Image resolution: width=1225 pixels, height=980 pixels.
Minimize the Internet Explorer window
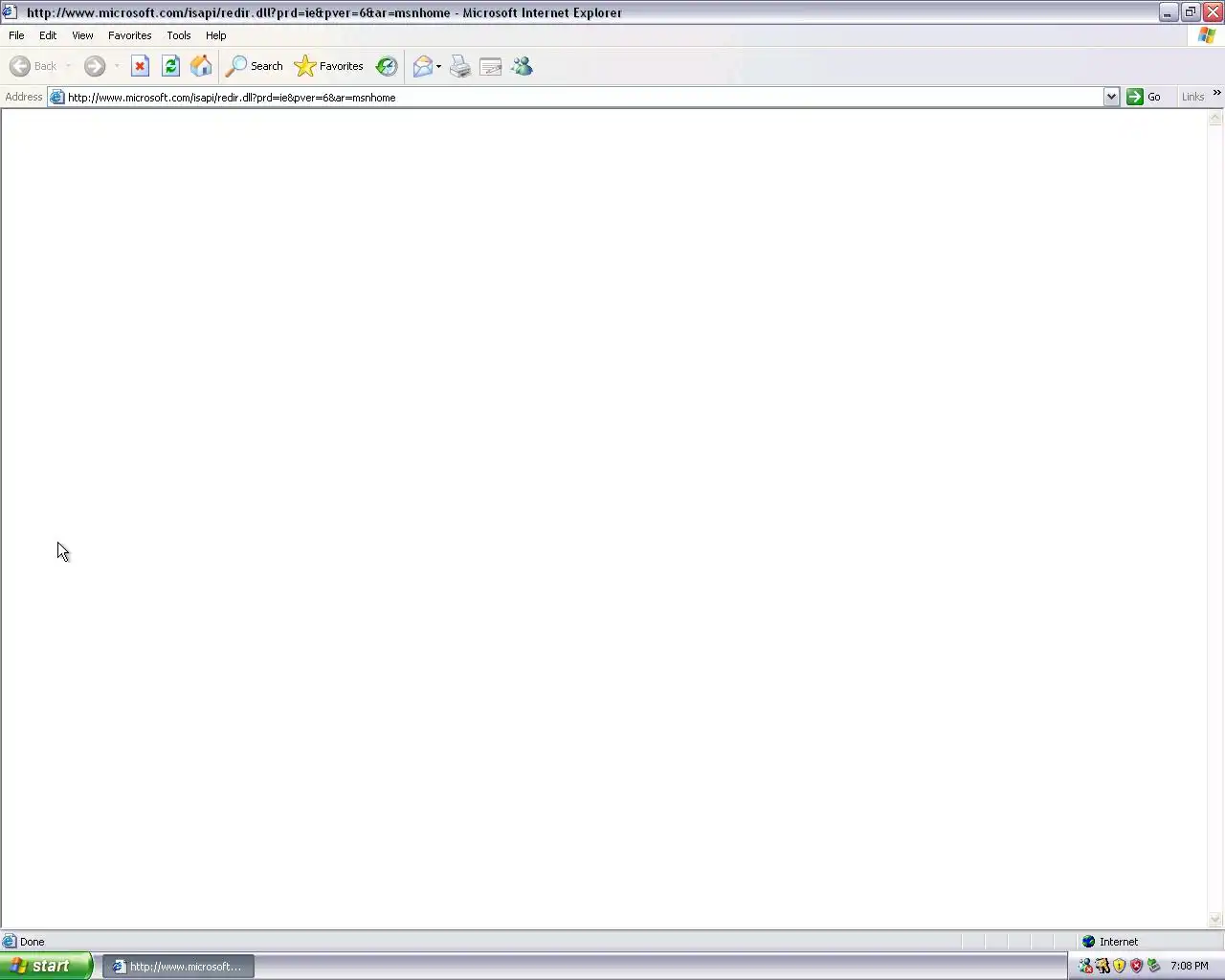coord(1169,12)
